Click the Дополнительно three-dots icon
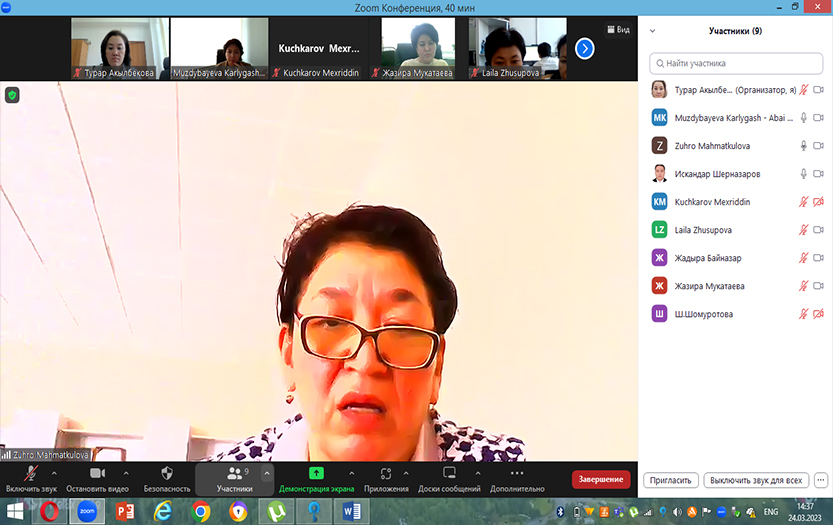Viewport: 833px width, 525px height. click(517, 473)
